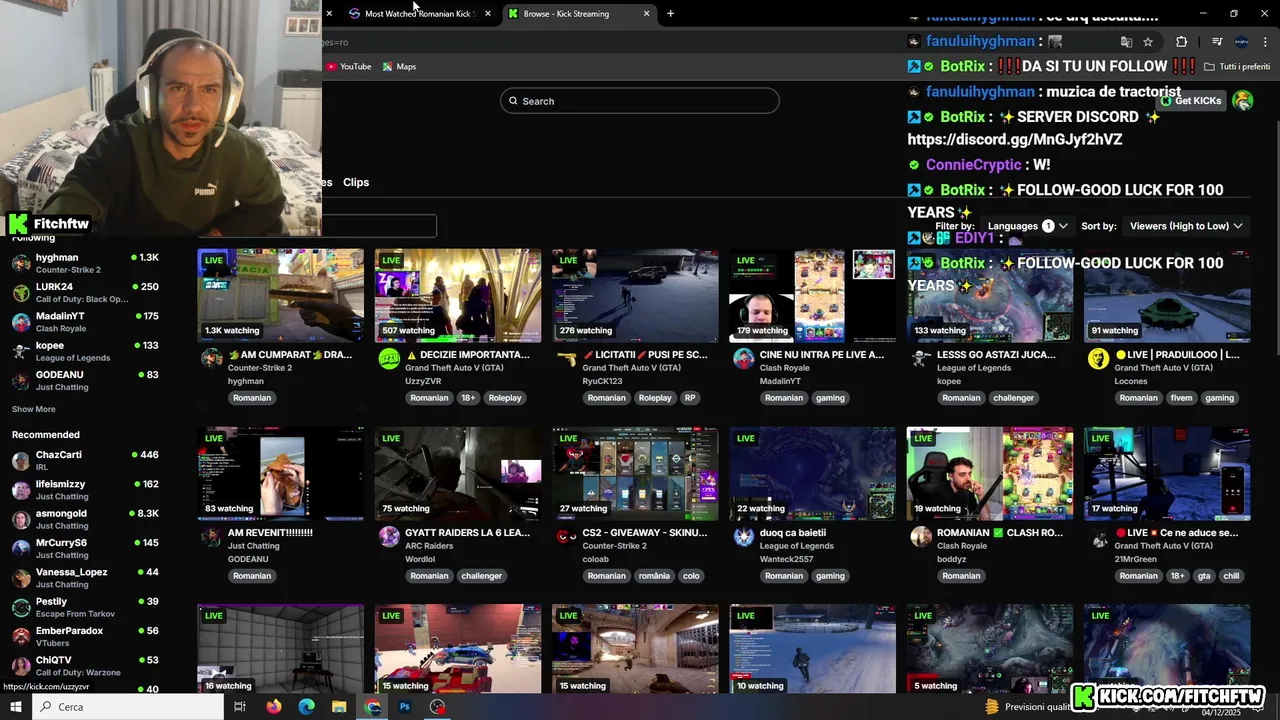
Task: Open the MrCurryS6 channel in Recommended
Action: [x=85, y=548]
